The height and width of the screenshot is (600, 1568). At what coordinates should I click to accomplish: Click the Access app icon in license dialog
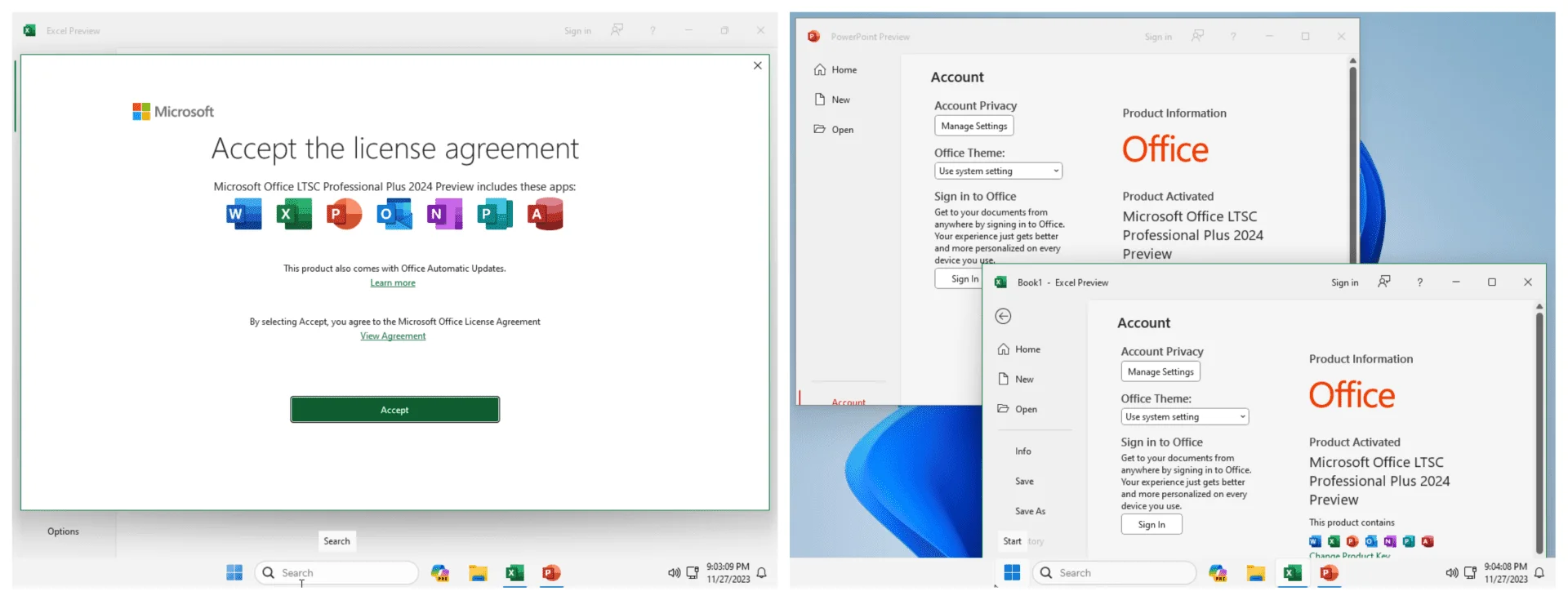pyautogui.click(x=545, y=214)
